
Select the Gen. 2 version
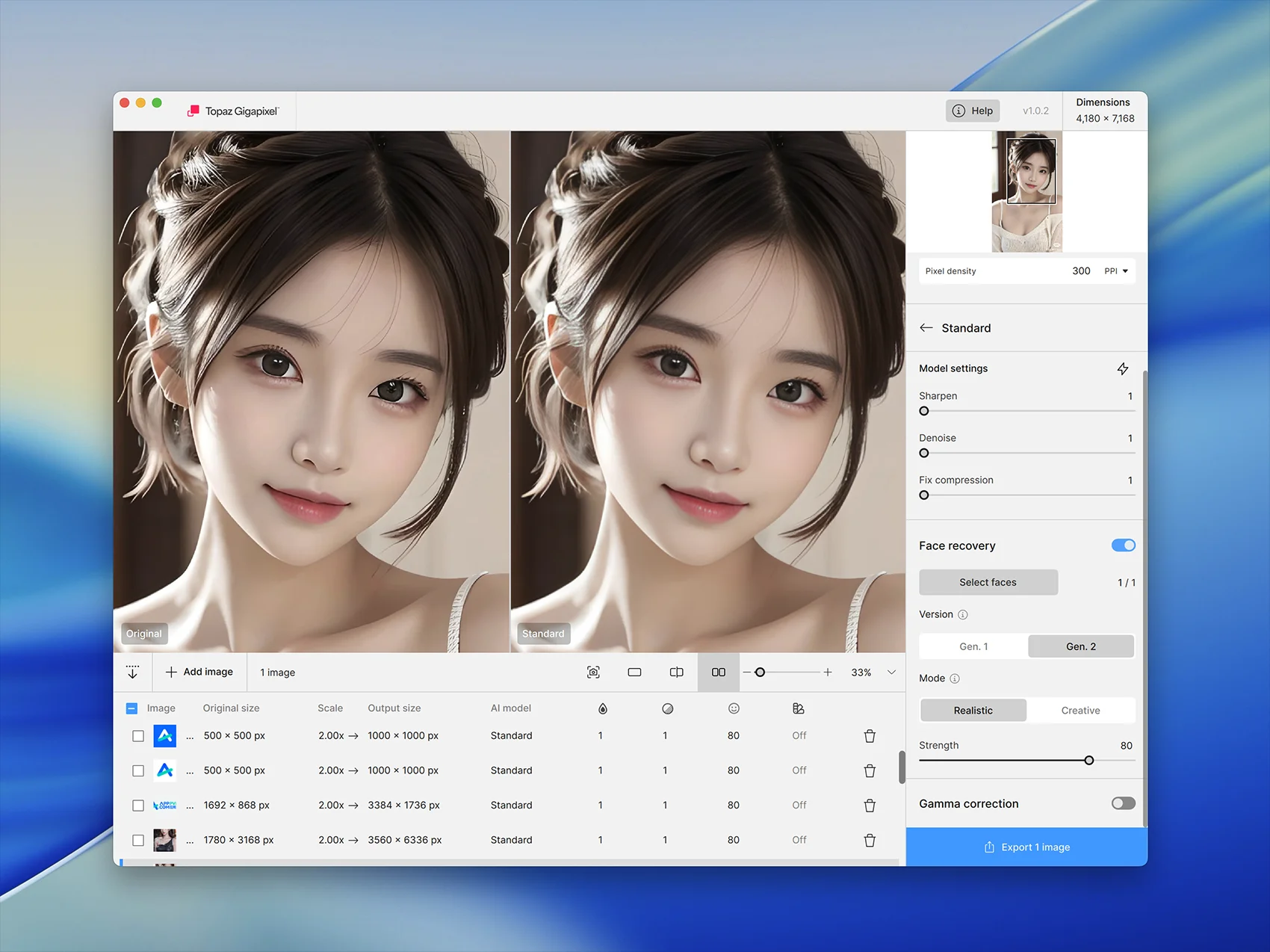[x=1081, y=646]
